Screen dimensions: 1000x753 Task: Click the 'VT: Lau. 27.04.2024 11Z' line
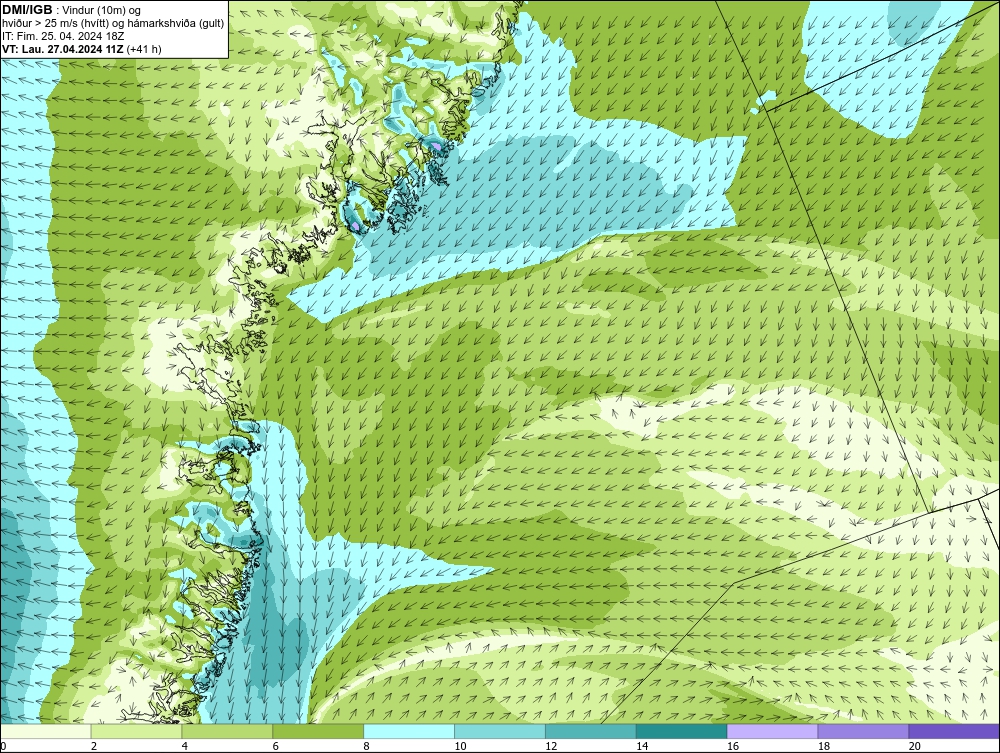(x=63, y=49)
